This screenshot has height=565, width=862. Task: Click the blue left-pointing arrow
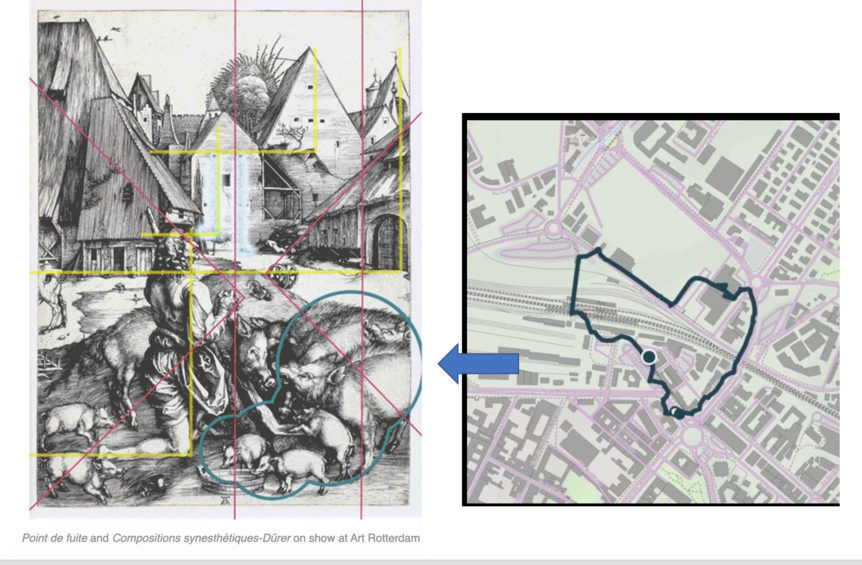pos(478,362)
